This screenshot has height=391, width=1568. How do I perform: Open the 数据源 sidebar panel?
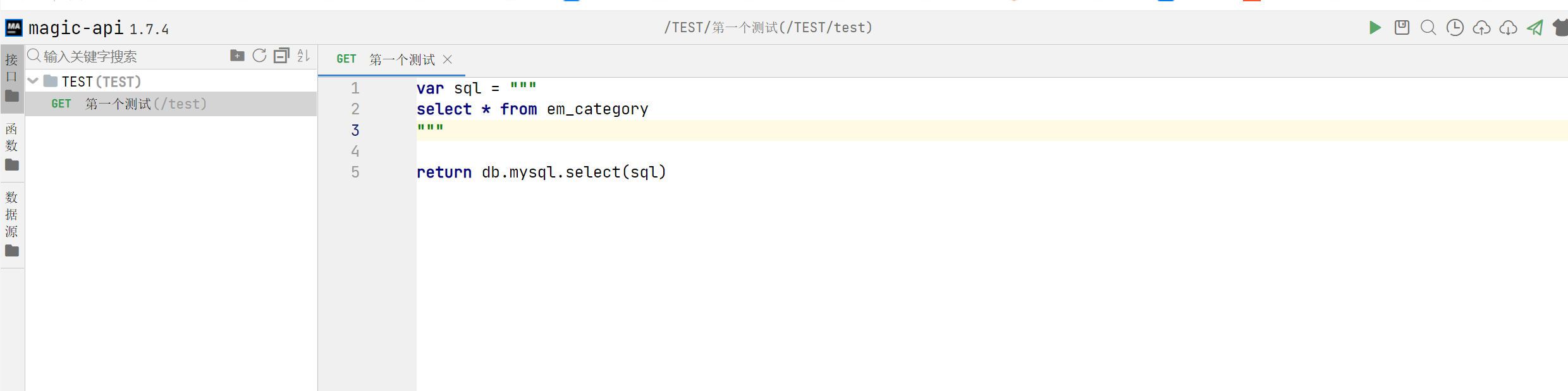tap(12, 224)
